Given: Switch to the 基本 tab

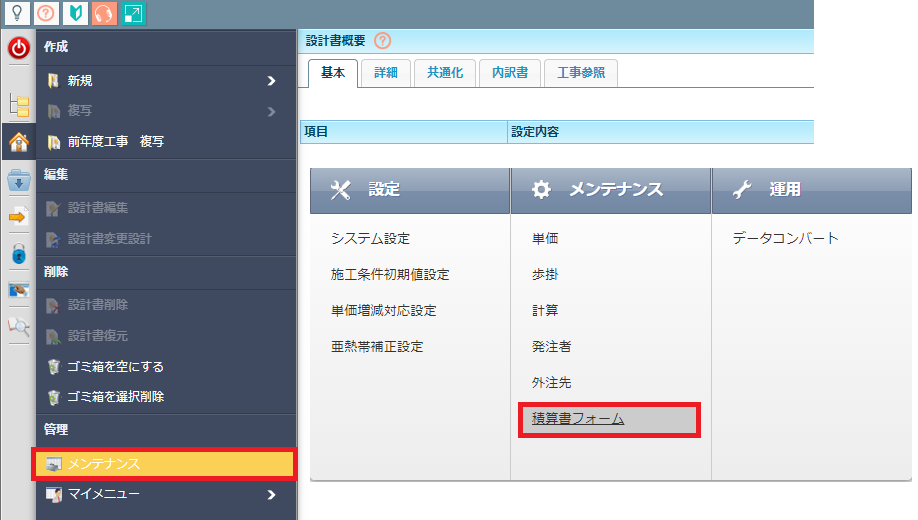Looking at the screenshot, I should (x=333, y=73).
